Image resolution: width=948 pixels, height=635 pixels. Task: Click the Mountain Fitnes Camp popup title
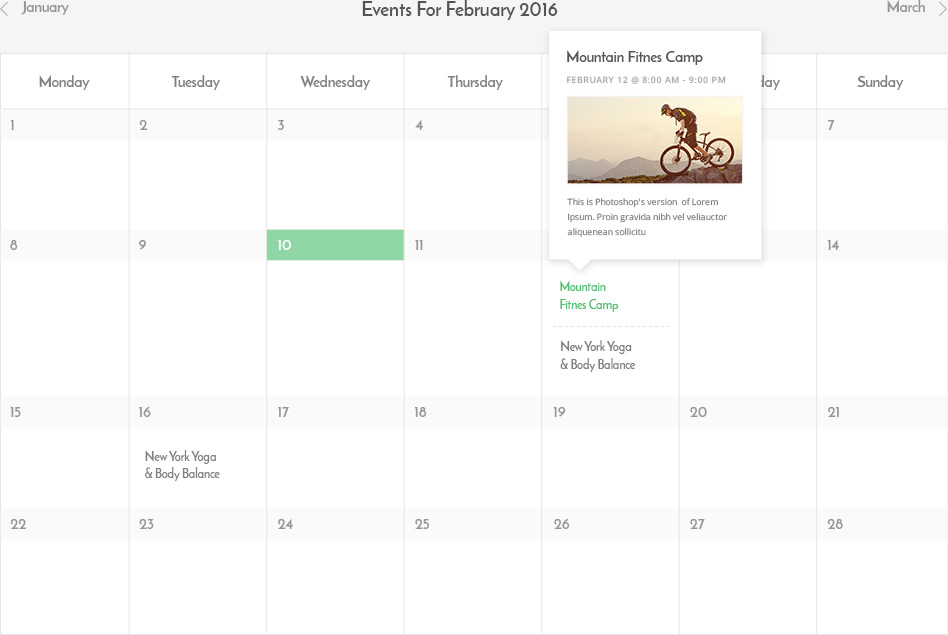(x=634, y=57)
